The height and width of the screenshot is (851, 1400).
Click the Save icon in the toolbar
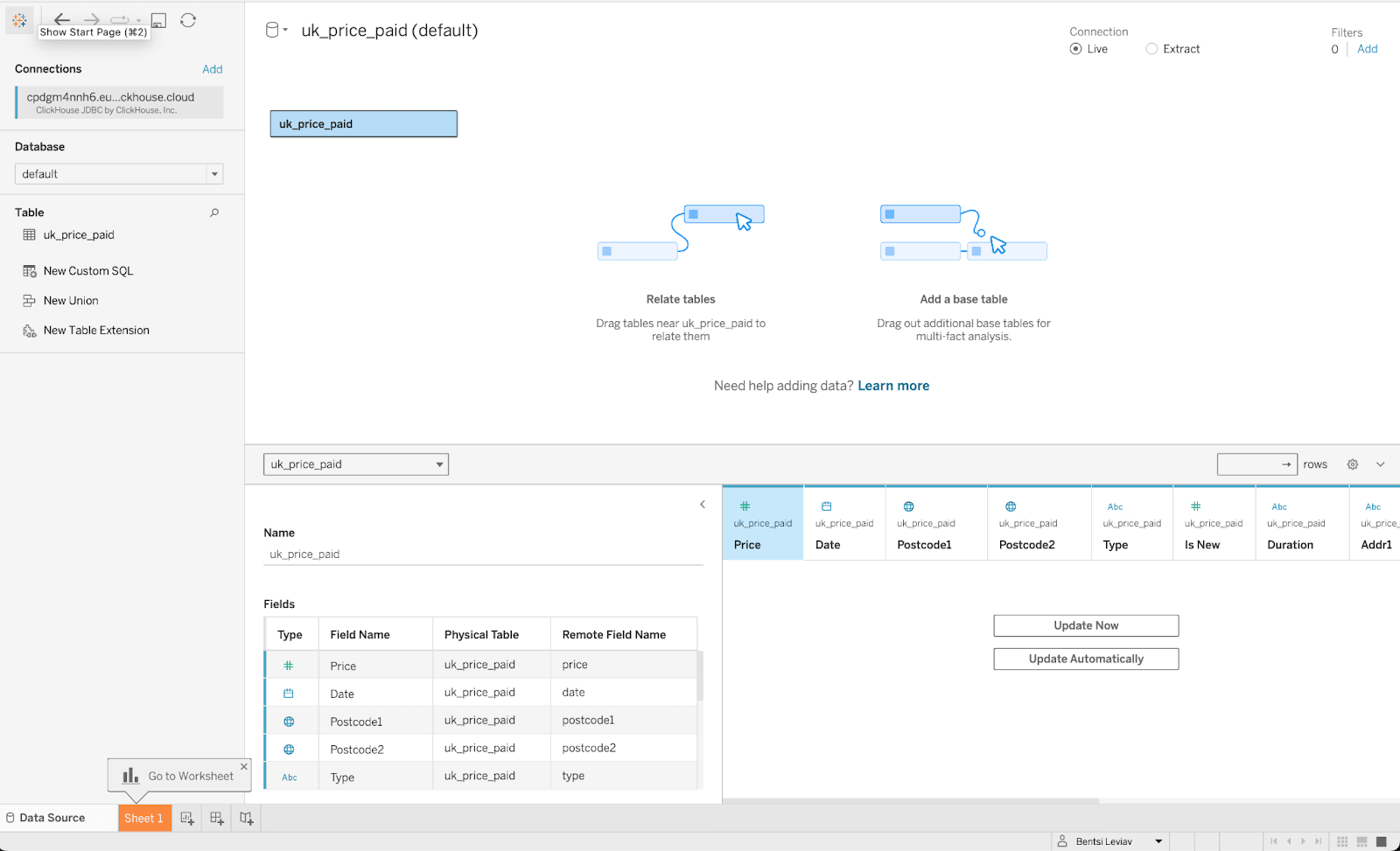tap(158, 20)
